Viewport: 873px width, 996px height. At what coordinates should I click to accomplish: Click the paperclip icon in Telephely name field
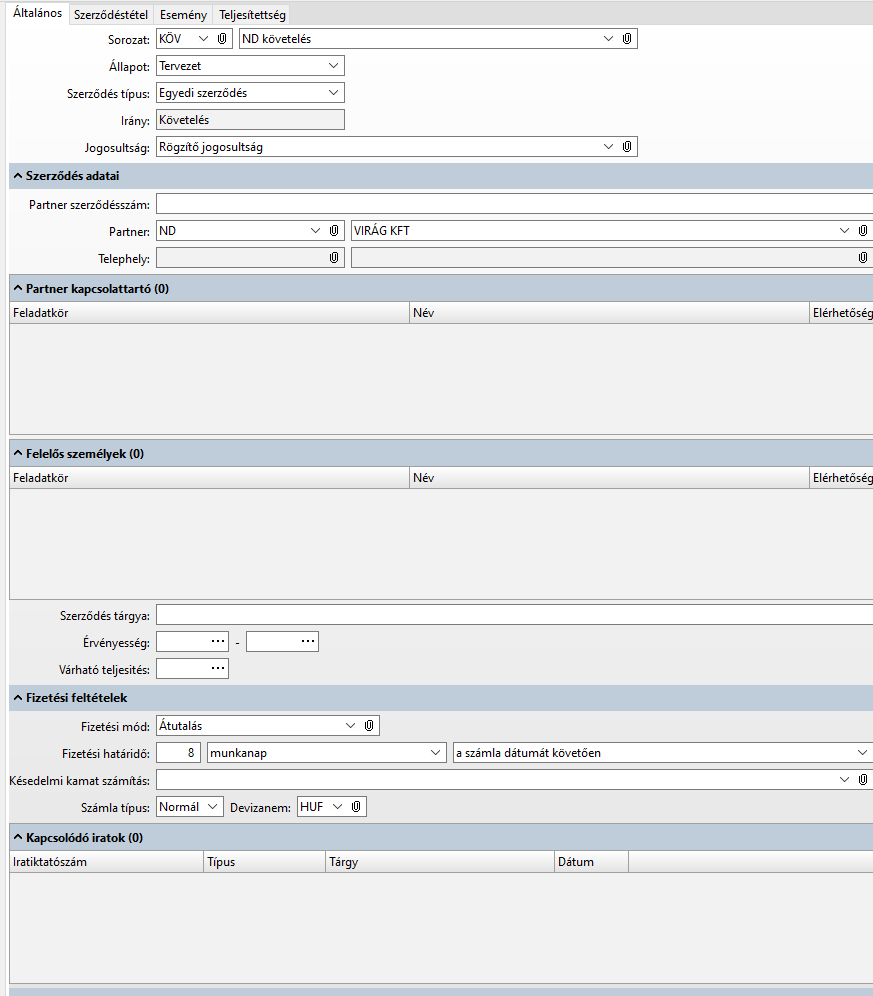862,257
